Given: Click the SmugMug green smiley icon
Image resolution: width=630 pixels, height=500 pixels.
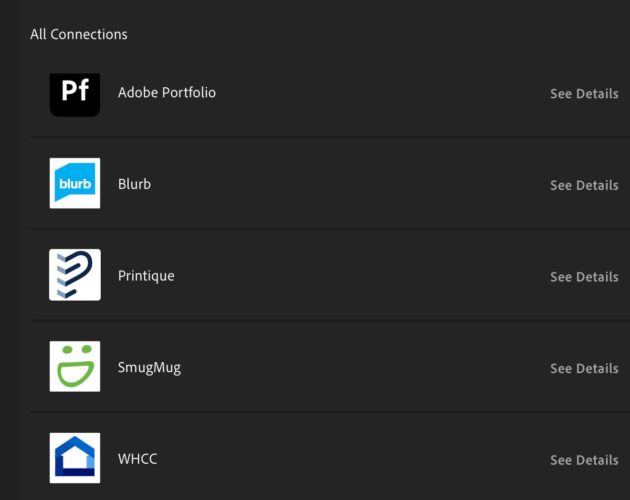Looking at the screenshot, I should pos(75,366).
